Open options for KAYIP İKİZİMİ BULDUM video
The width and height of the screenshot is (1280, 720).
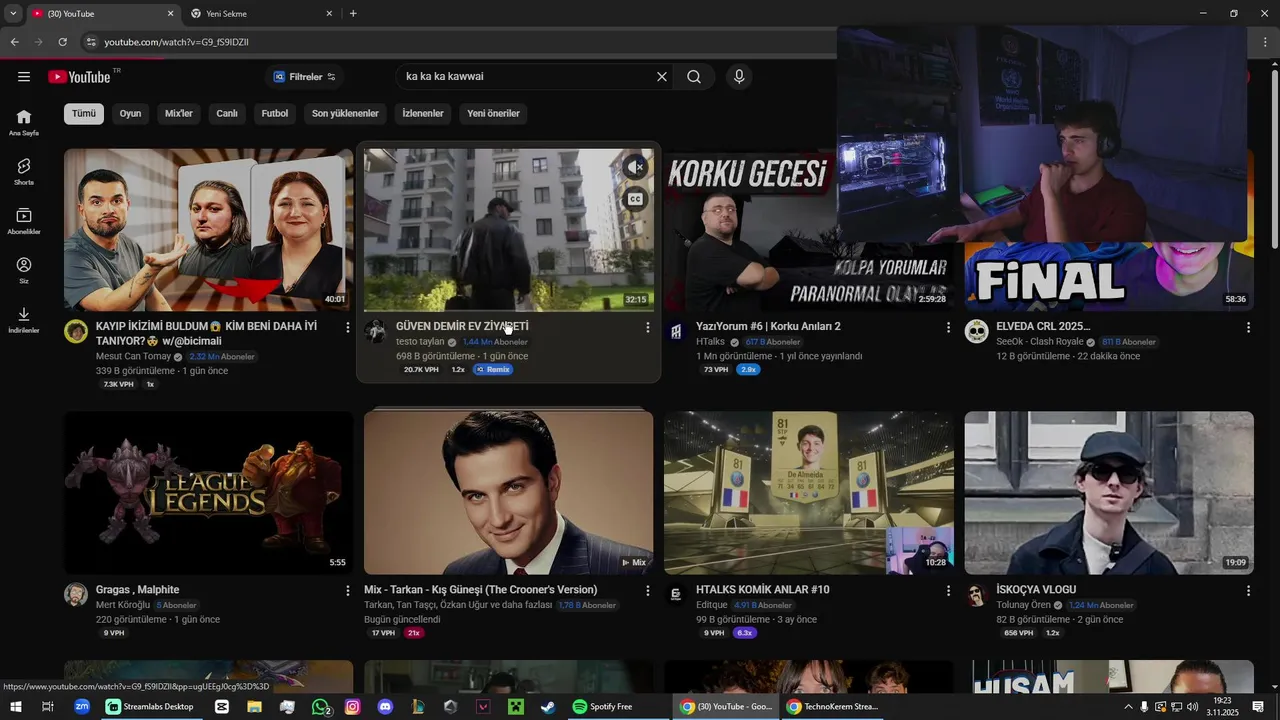coord(347,327)
